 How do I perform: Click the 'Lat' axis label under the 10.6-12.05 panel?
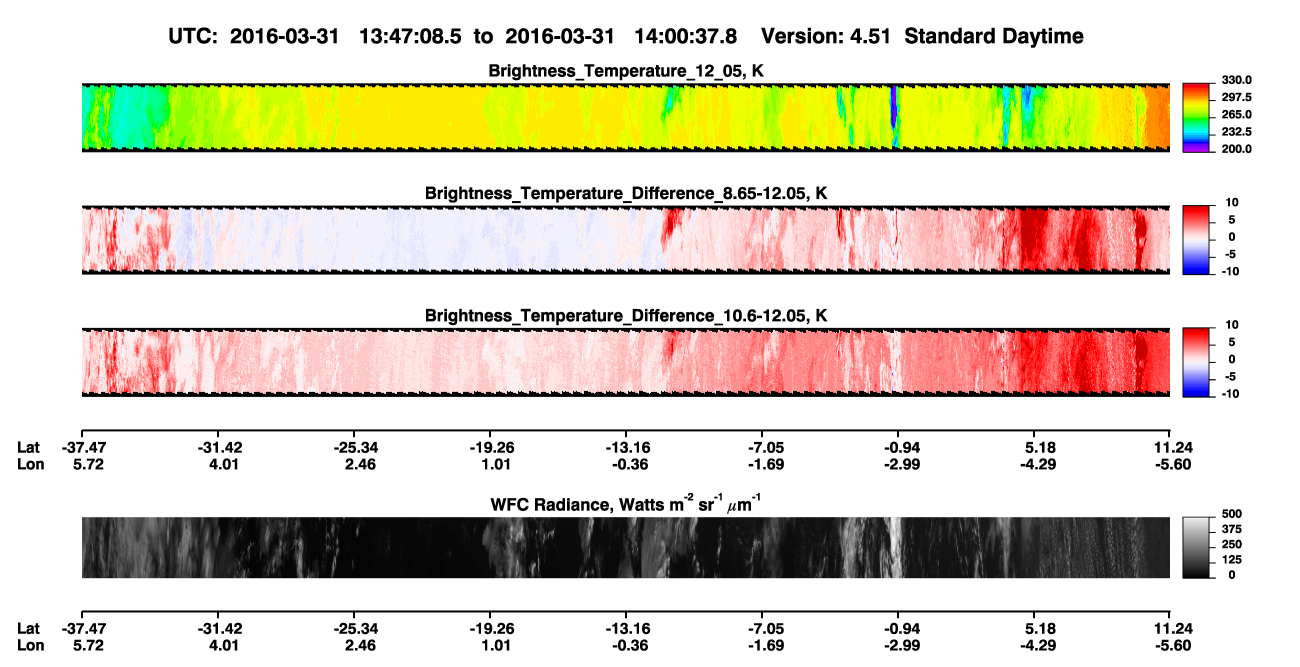(x=29, y=447)
